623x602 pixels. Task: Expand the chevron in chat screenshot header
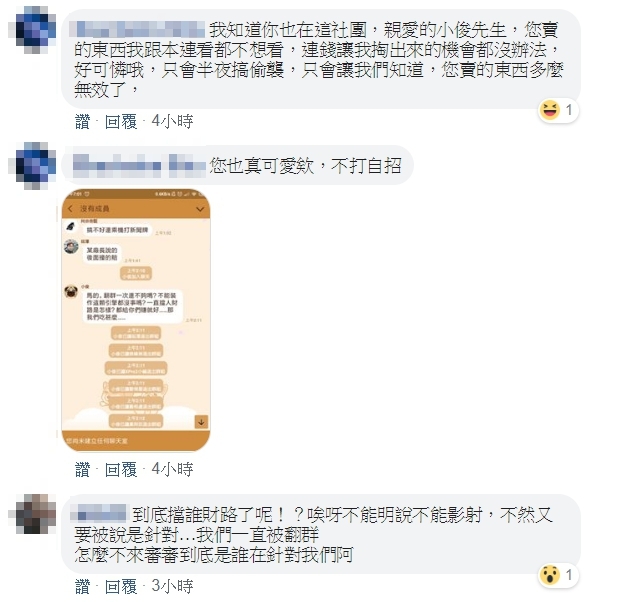(200, 209)
